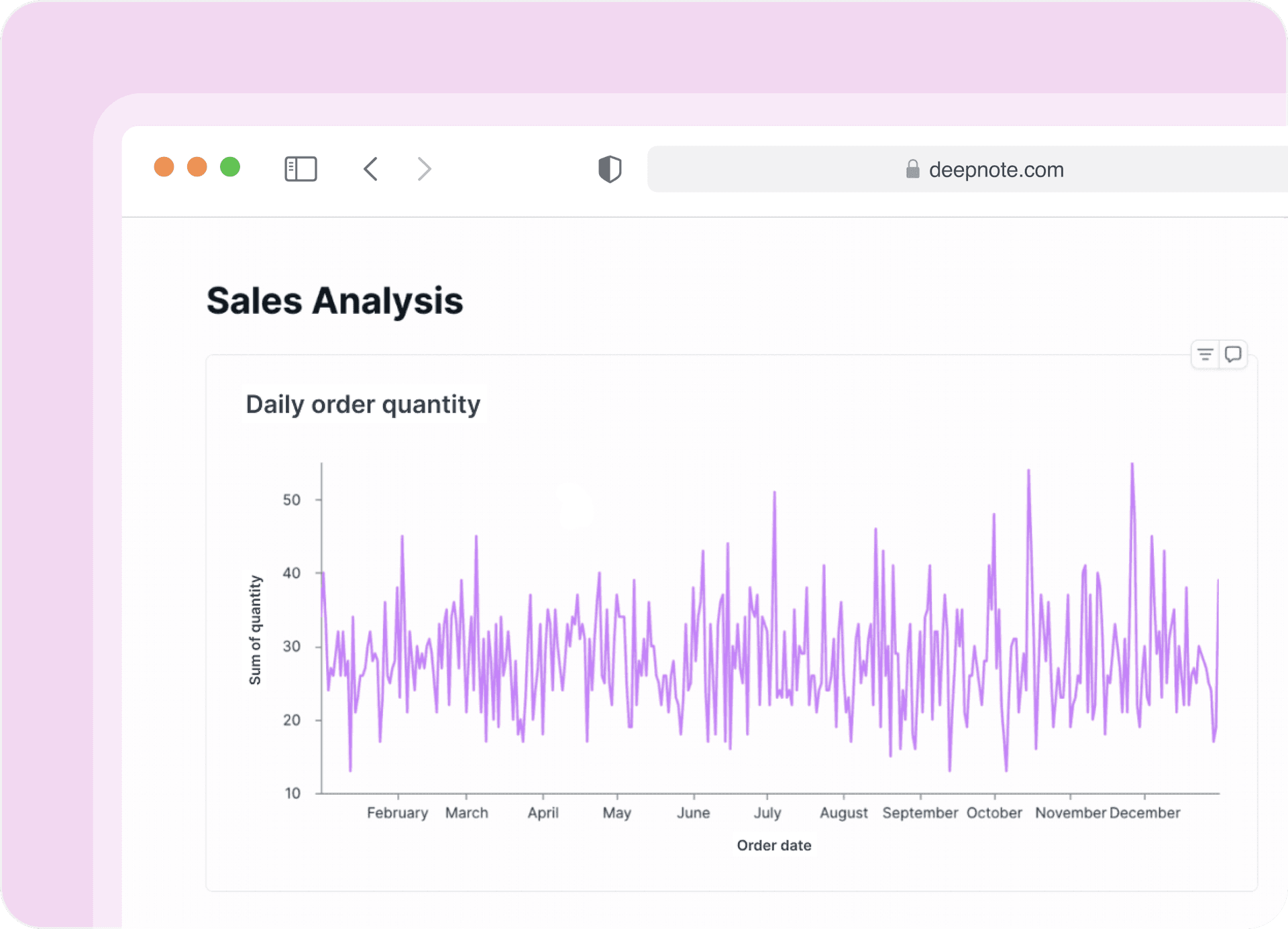Toggle the browser sidebar panel icon

301,169
